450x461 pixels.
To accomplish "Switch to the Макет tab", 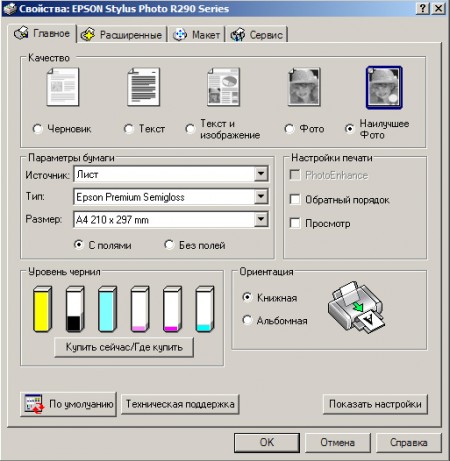I will (197, 35).
